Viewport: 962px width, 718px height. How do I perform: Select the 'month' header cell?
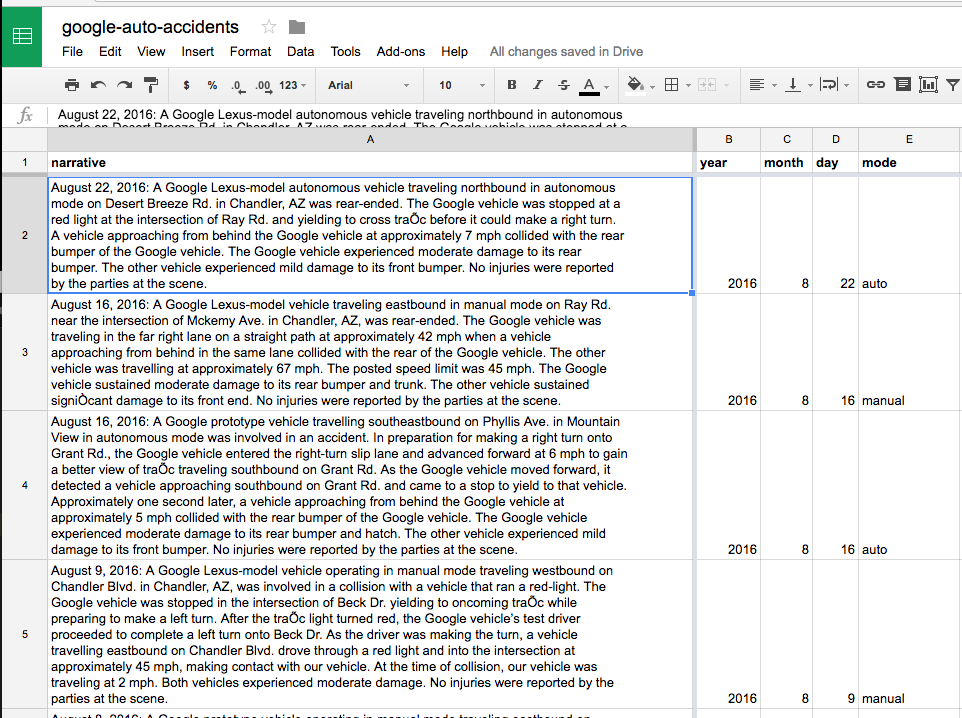point(787,163)
